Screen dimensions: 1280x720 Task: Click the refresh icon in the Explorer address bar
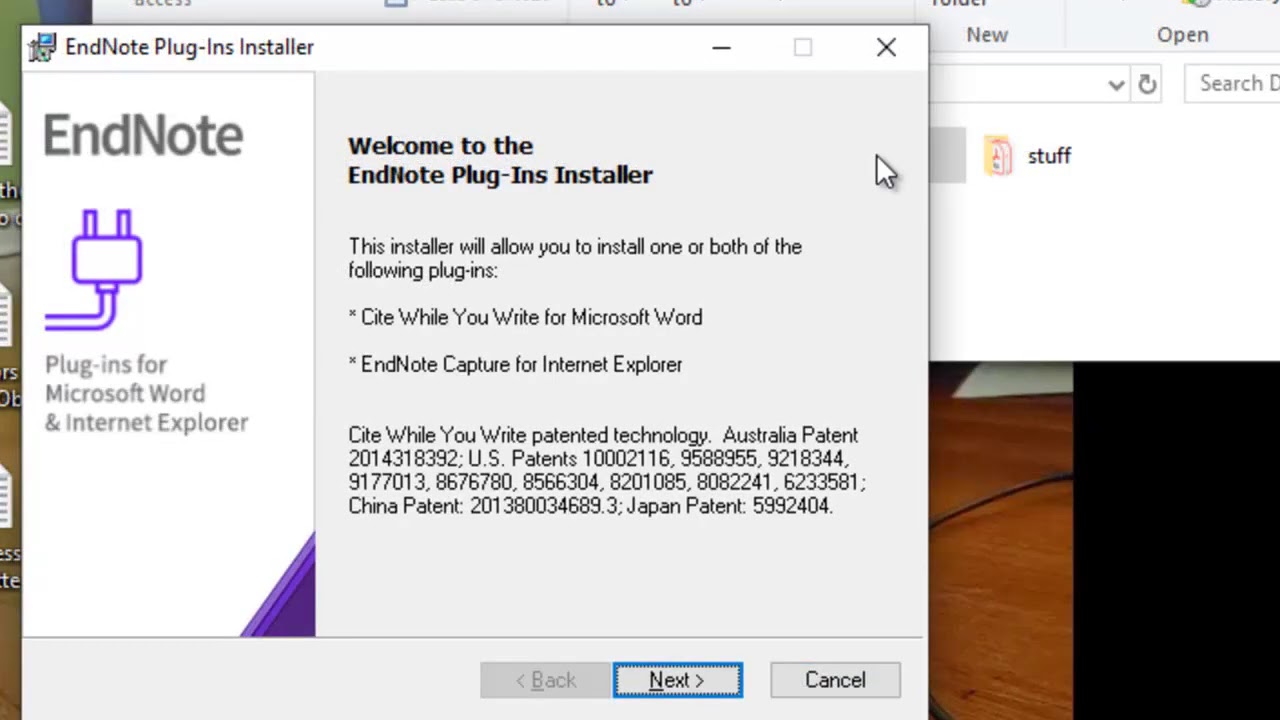pos(1147,84)
